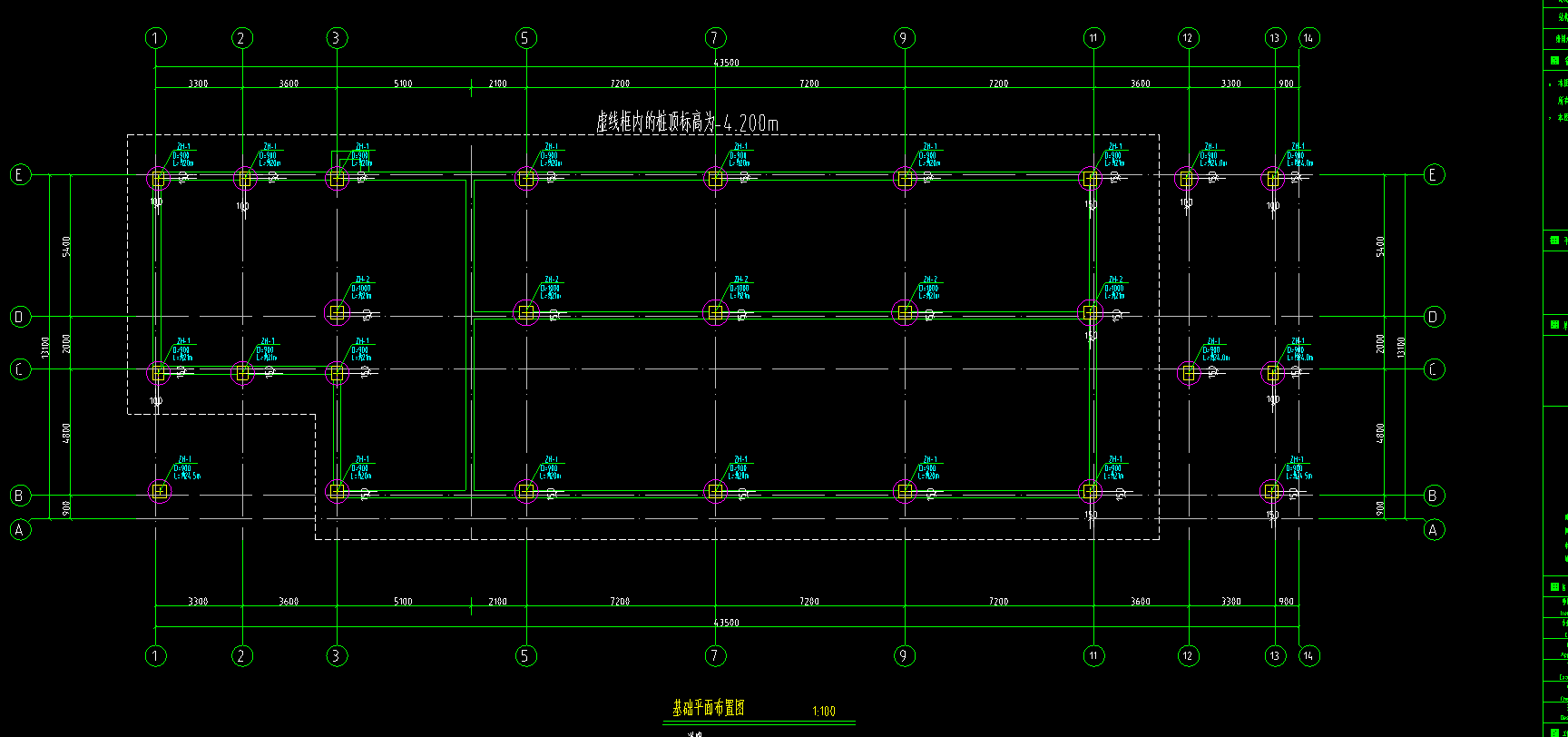Select the note text 虚线框内的桩顶标高为-4.200m
Viewport: 1568px width, 737px height.
click(x=687, y=123)
